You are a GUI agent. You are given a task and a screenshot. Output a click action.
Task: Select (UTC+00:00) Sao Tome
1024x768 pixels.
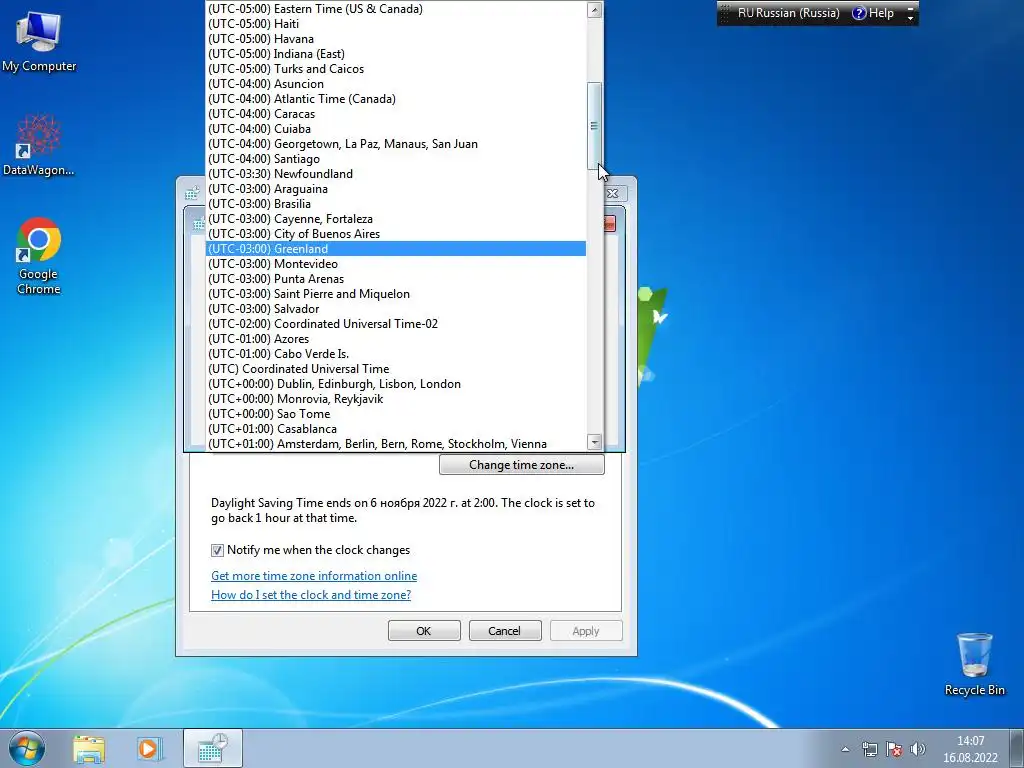coord(396,415)
